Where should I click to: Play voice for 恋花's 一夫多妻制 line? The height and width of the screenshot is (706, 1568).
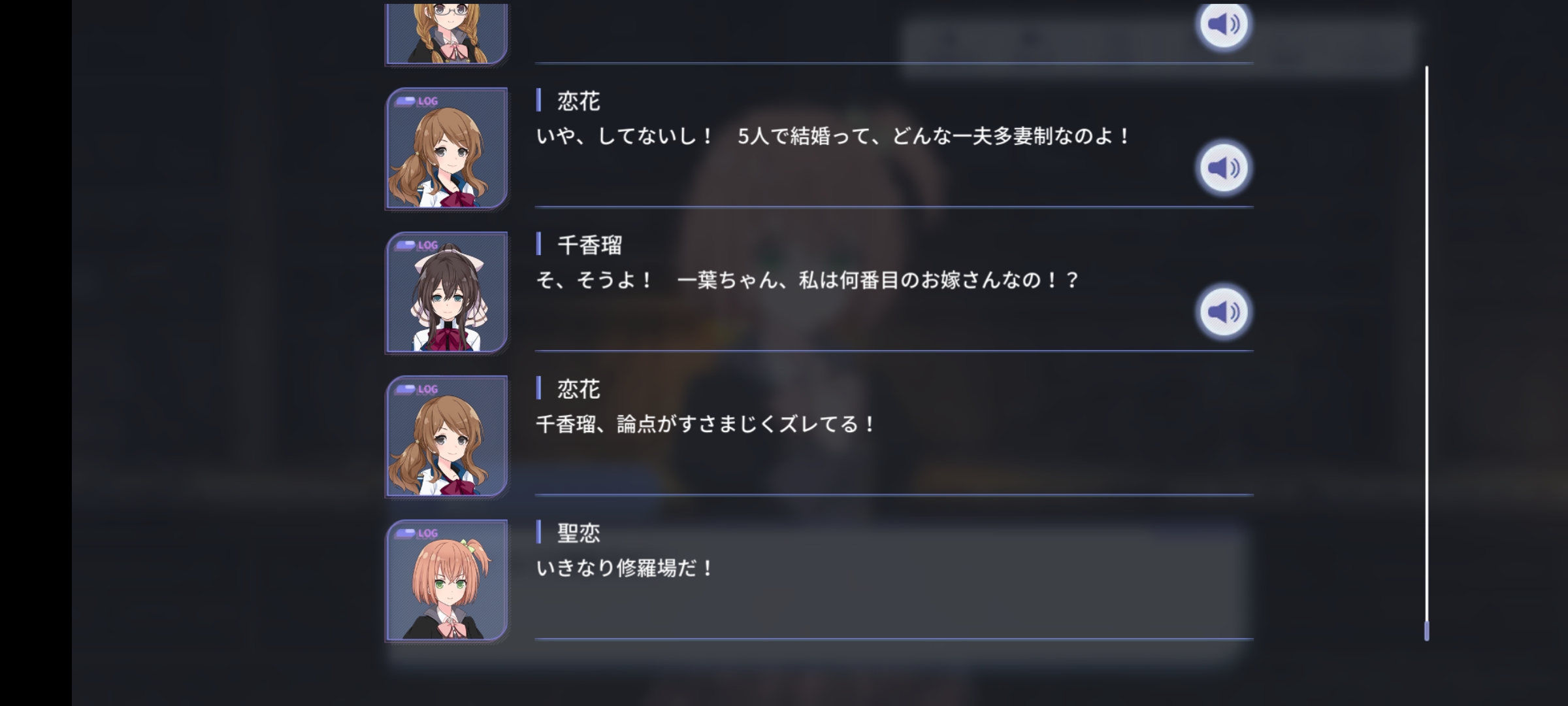click(1224, 169)
